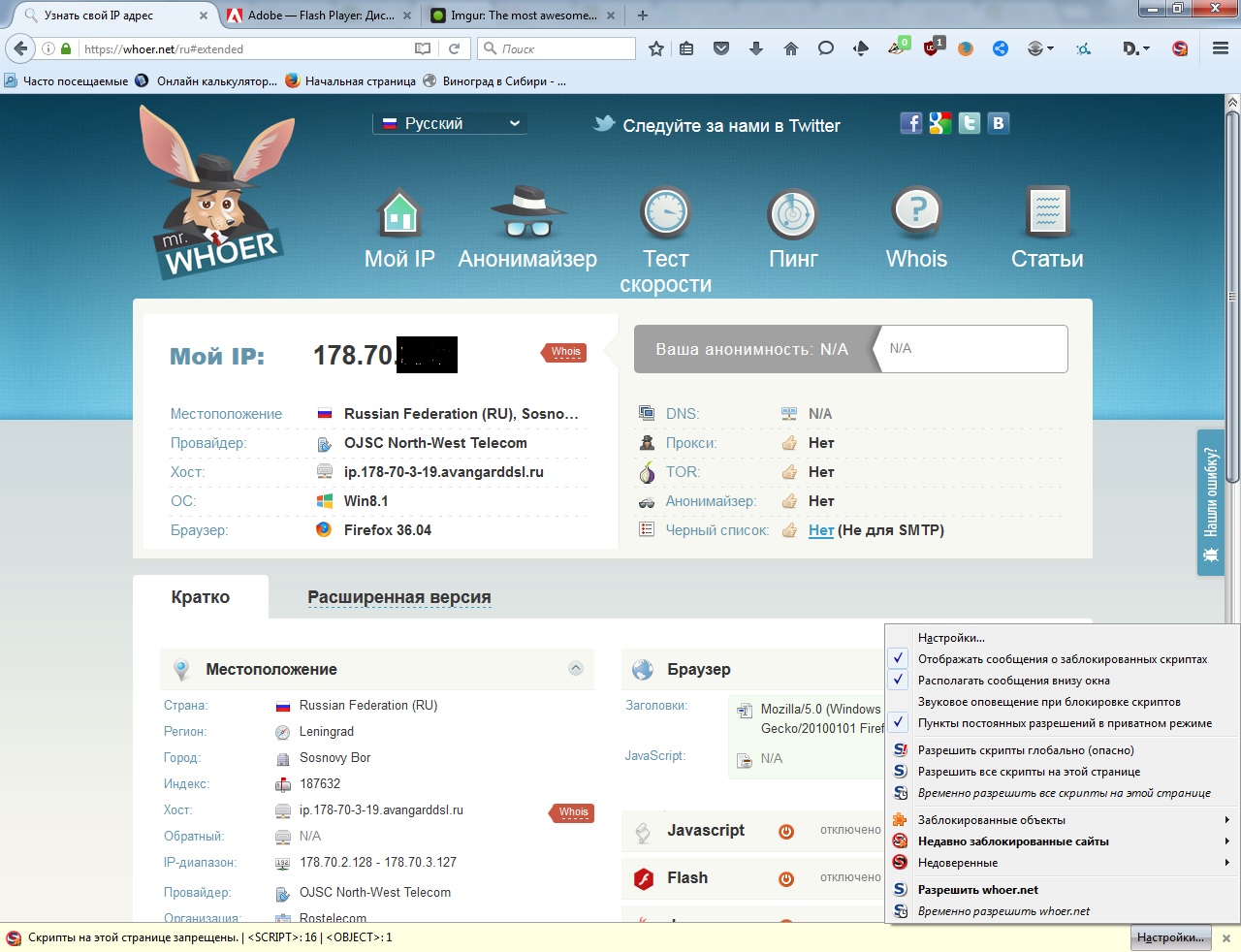Open the Мой IP home icon

pyautogui.click(x=399, y=213)
